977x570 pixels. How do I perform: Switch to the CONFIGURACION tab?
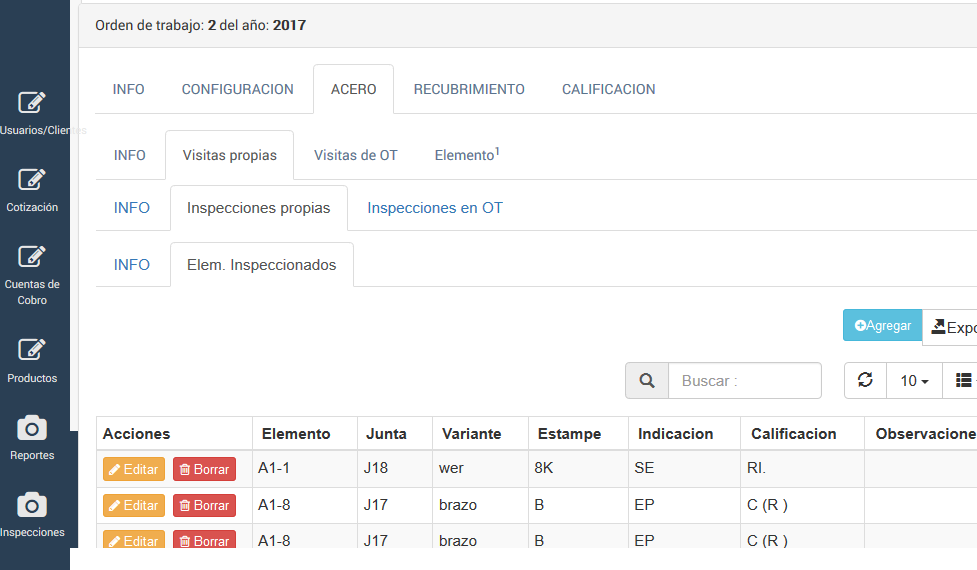pyautogui.click(x=238, y=89)
